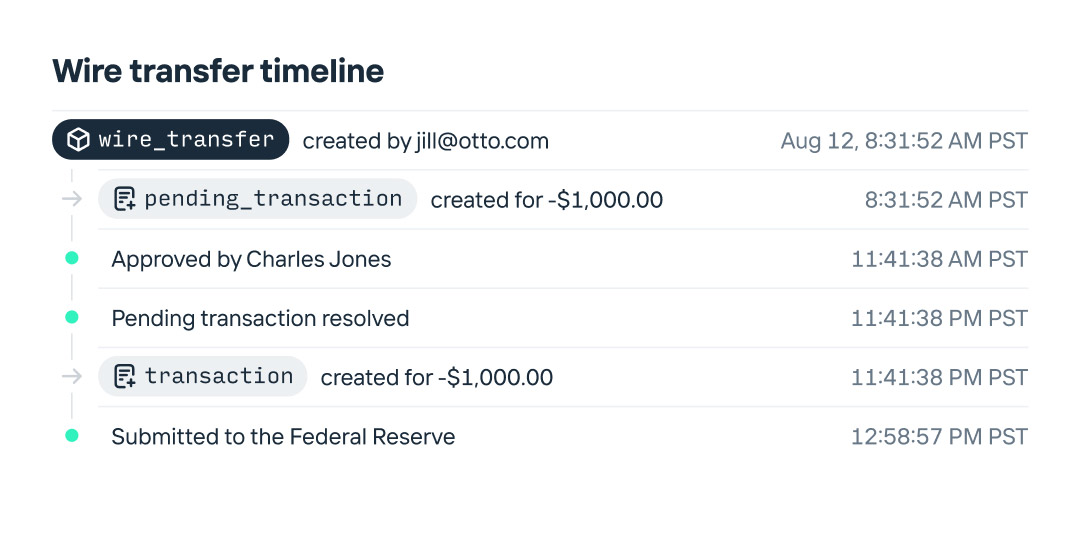
Task: Click the arrow beside pending_transaction
Action: (x=71, y=199)
